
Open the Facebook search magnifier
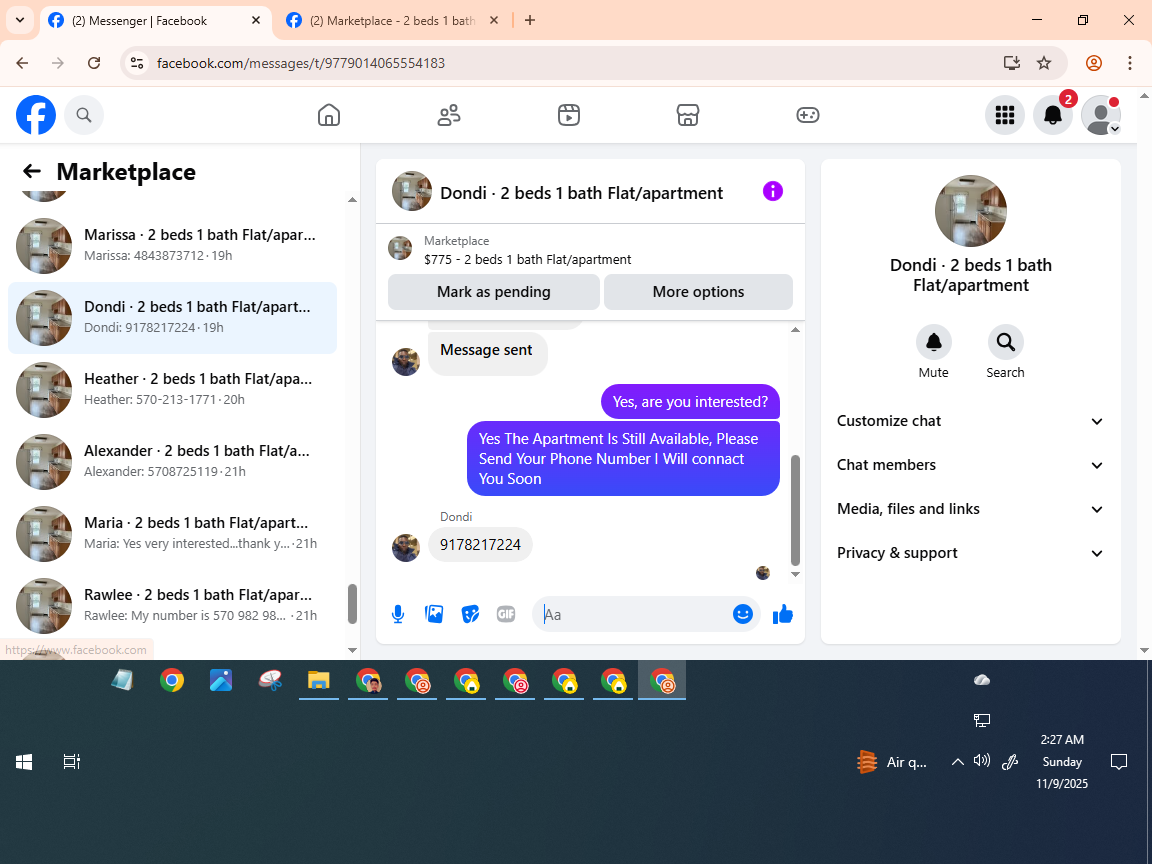[84, 115]
